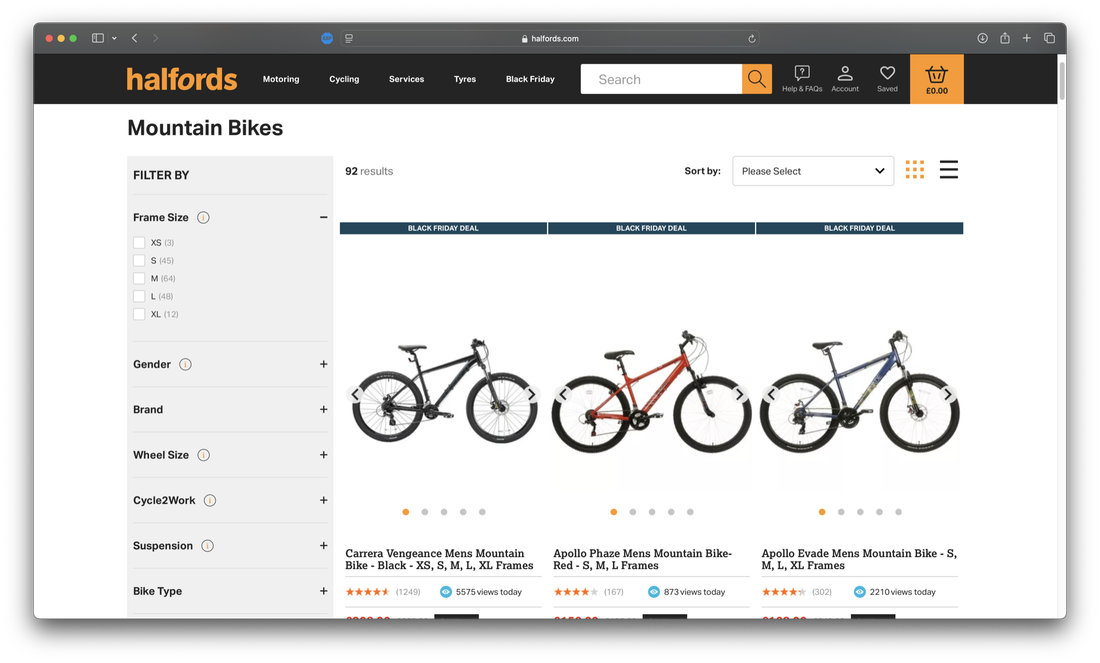View 167 reviews for Apollo Phaze
The width and height of the screenshot is (1100, 663).
click(614, 592)
